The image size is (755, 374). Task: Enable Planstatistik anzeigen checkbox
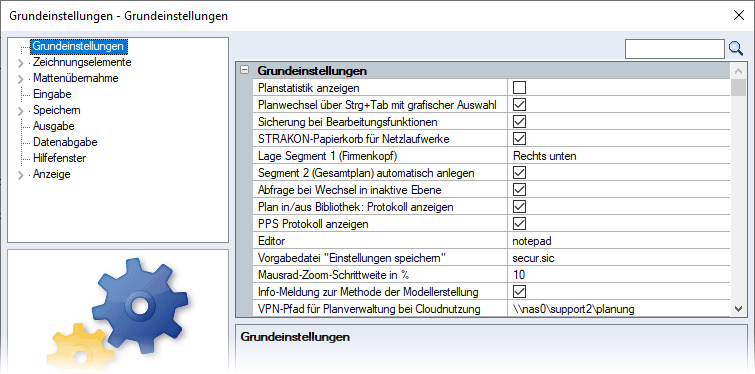pos(519,88)
